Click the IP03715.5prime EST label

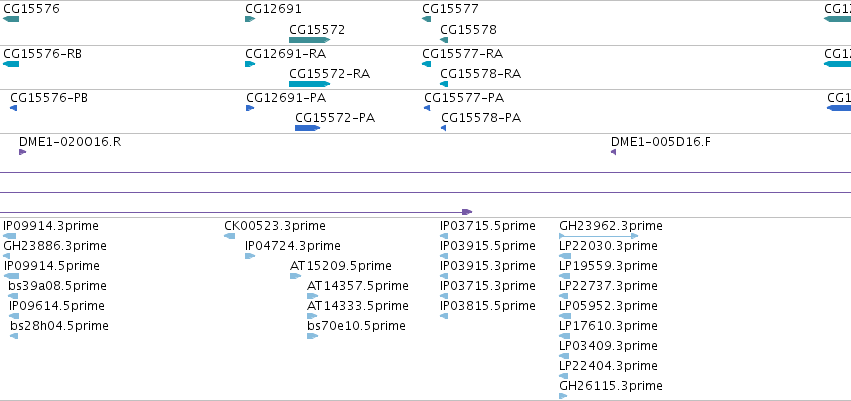point(487,226)
